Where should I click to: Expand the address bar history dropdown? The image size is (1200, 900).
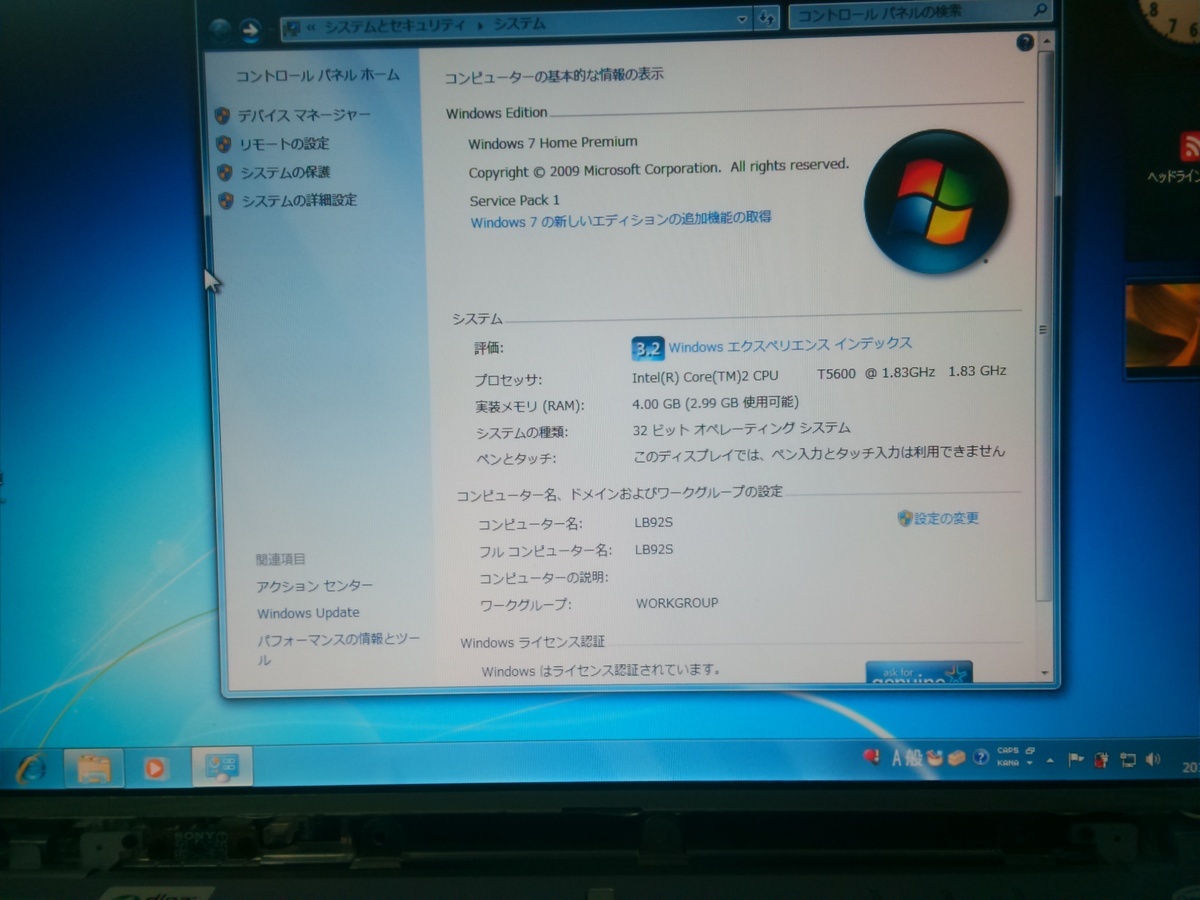pos(742,19)
